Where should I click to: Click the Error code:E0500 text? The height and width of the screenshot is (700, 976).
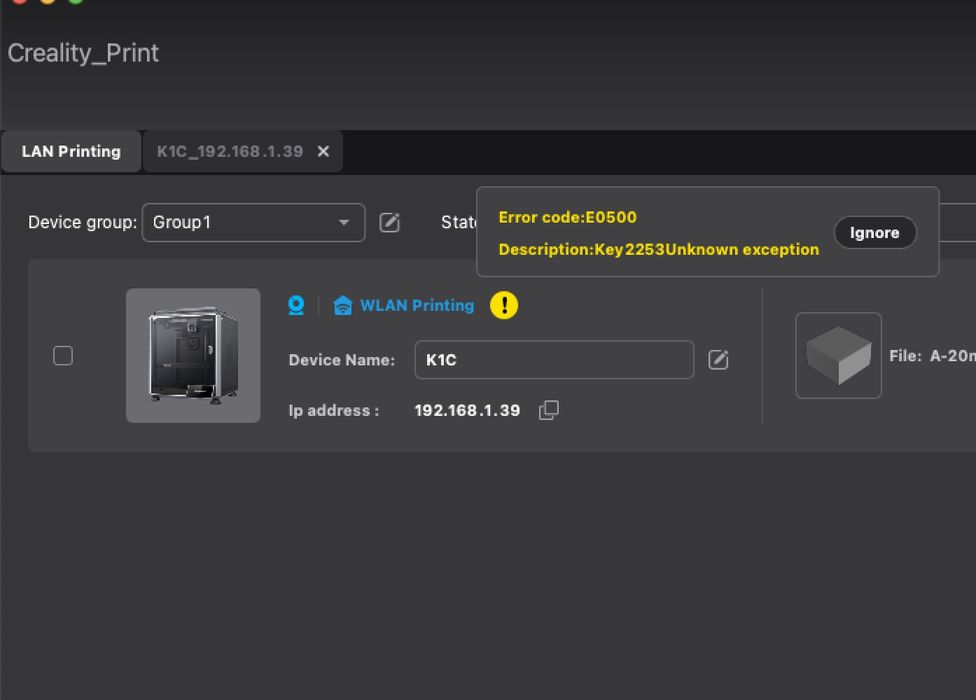pos(567,217)
